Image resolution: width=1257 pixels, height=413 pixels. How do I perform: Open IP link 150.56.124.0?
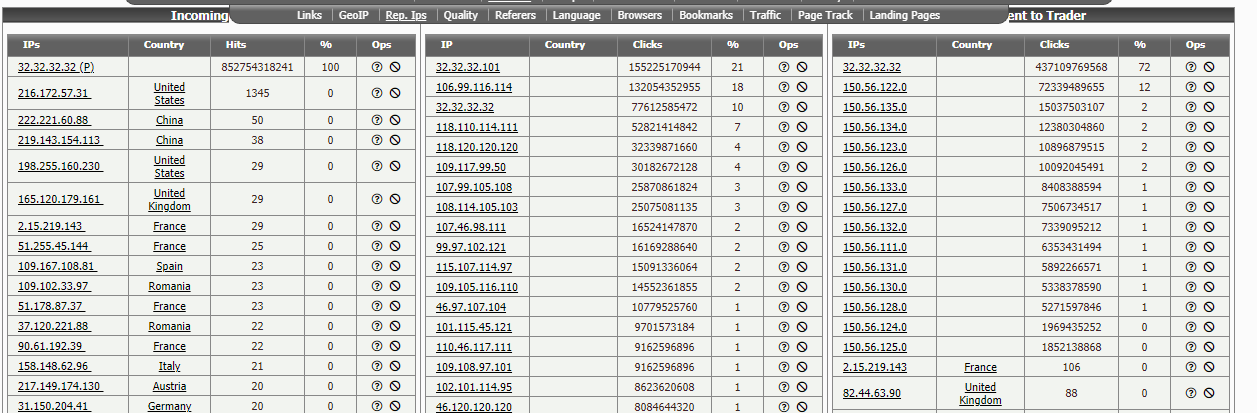[x=875, y=327]
